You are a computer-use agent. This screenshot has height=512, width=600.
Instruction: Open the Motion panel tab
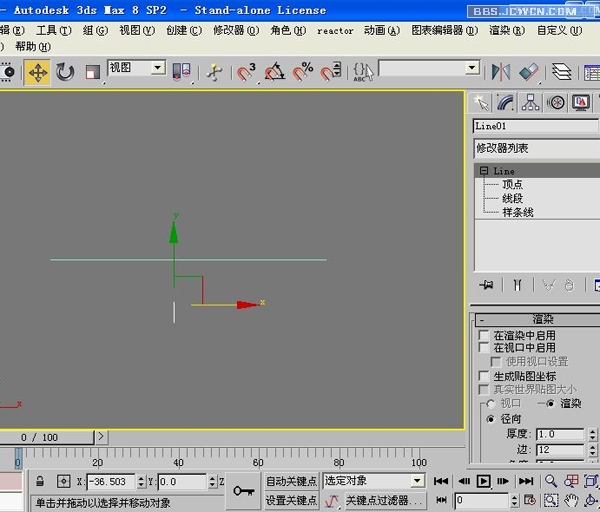click(556, 103)
